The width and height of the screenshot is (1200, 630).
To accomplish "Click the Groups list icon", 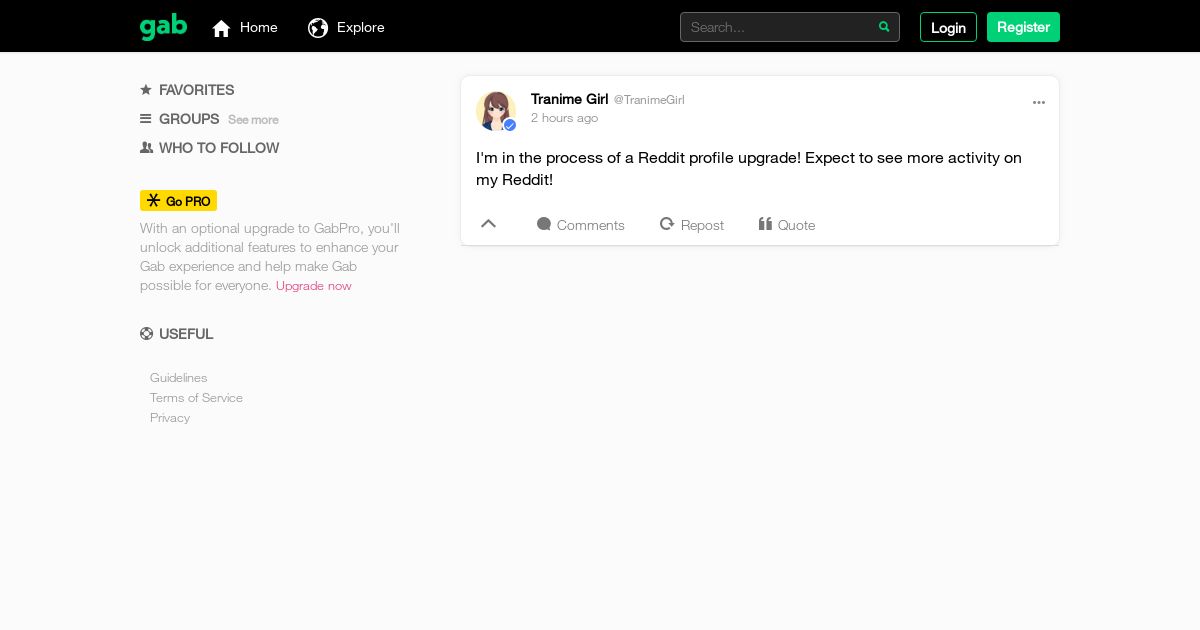I will point(146,118).
